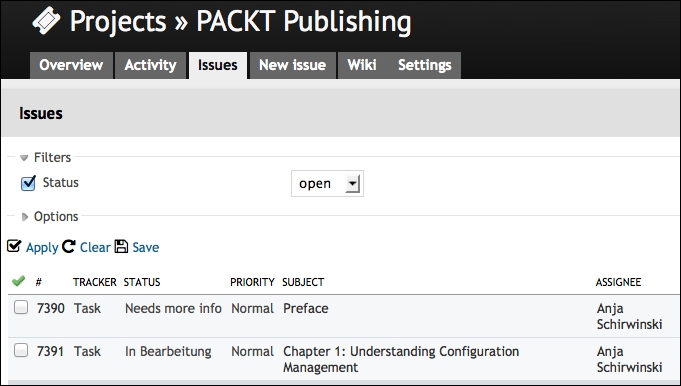This screenshot has height=386, width=681.
Task: Open the Settings tab
Action: (425, 65)
